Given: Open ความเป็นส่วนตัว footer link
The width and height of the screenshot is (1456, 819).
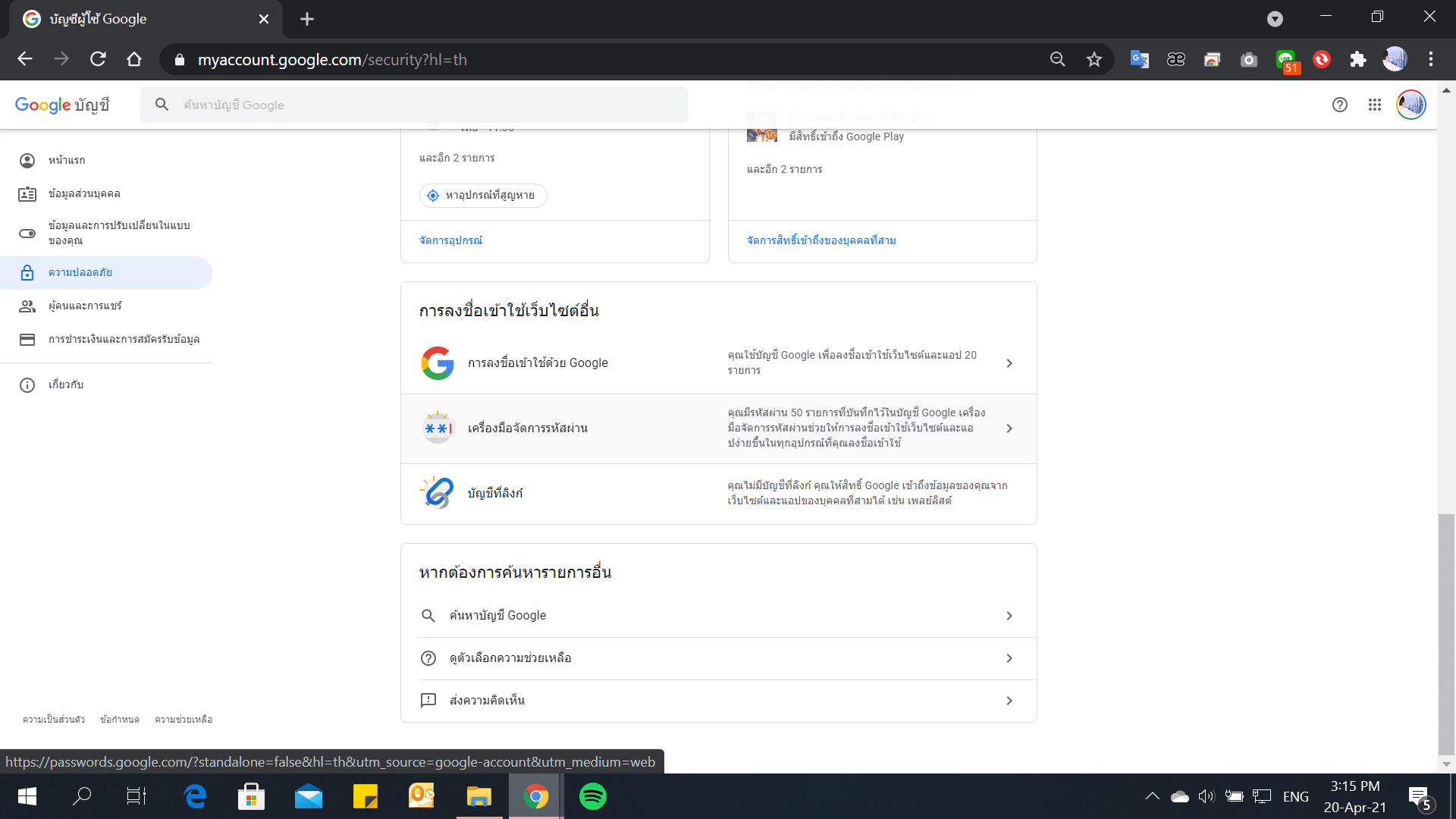Looking at the screenshot, I should click(53, 720).
